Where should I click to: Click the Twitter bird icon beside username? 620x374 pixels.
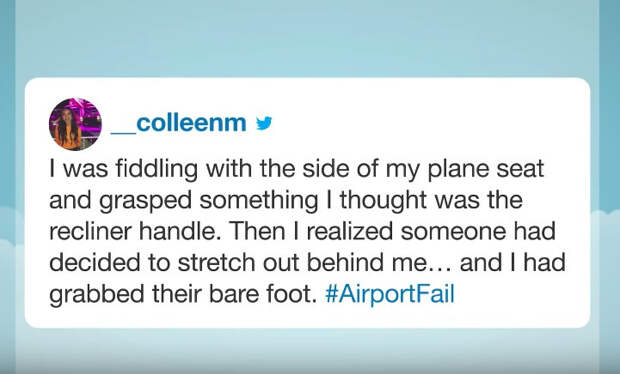pyautogui.click(x=264, y=123)
